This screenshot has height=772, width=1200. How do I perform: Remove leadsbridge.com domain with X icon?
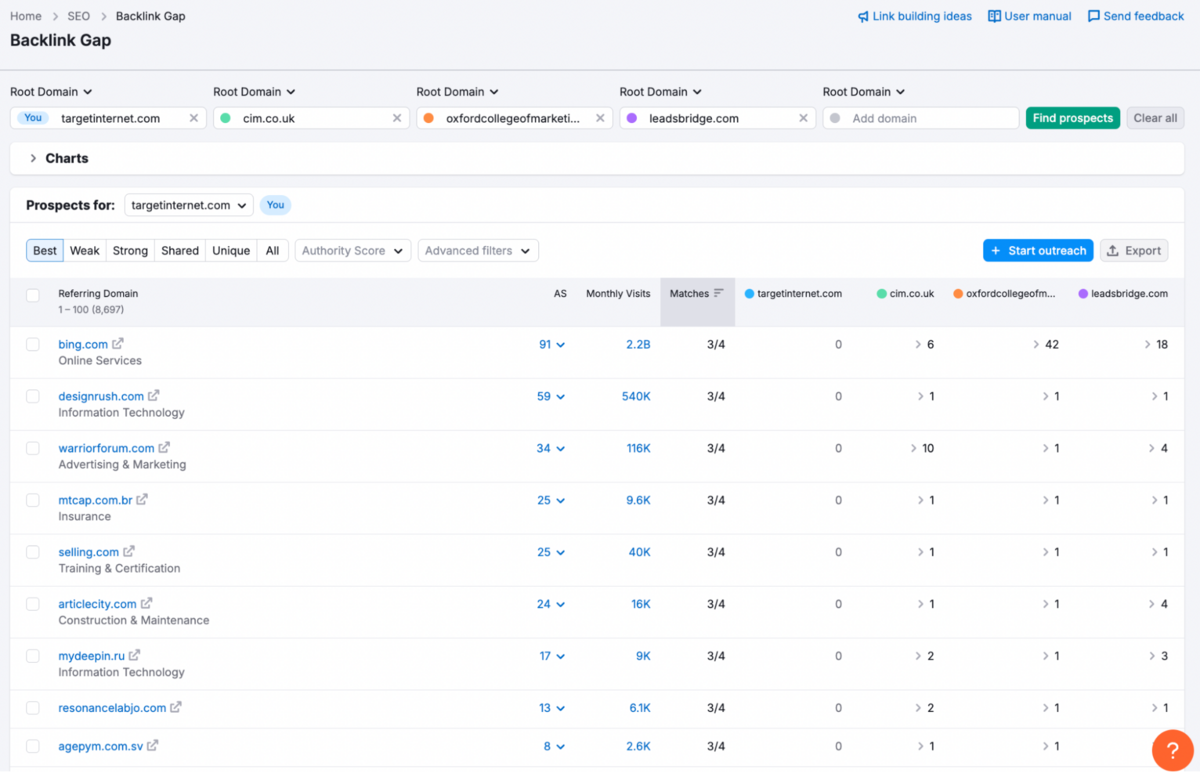click(803, 118)
